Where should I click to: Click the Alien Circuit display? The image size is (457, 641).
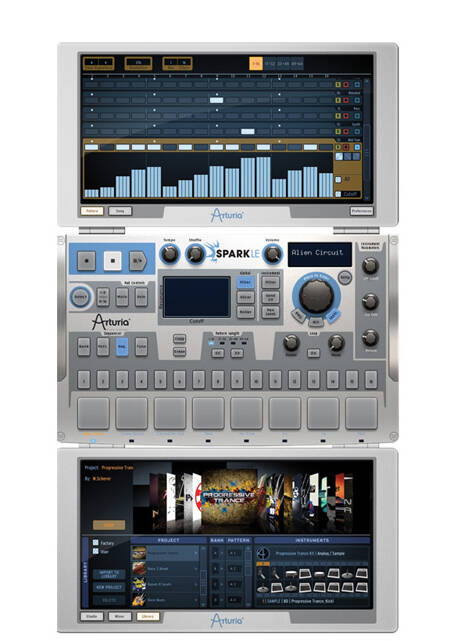point(320,254)
